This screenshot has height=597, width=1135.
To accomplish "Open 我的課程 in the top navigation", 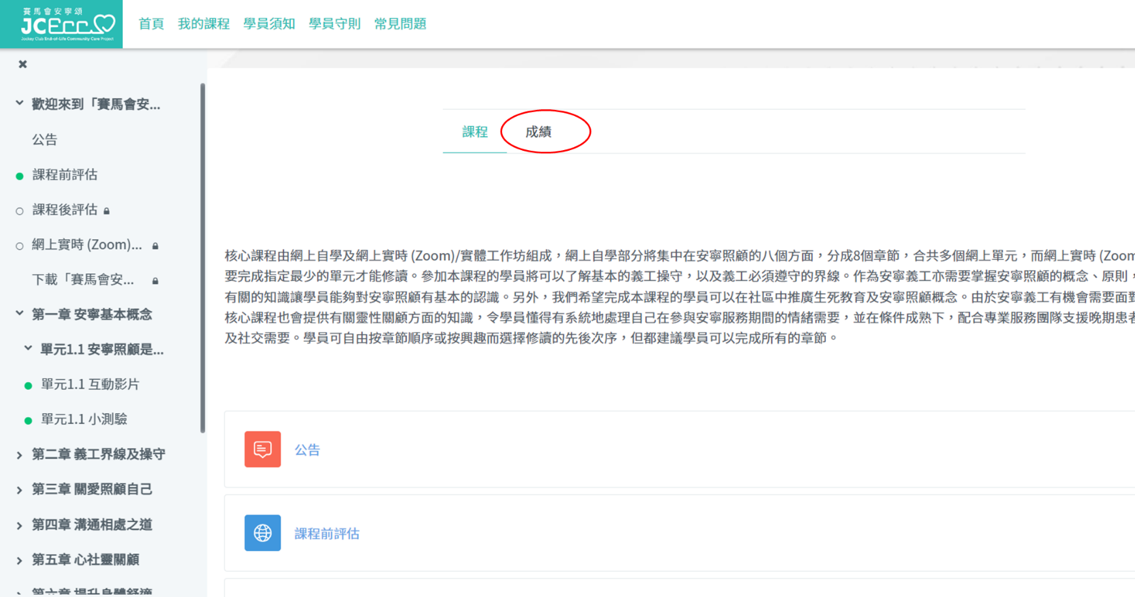I will 203,24.
